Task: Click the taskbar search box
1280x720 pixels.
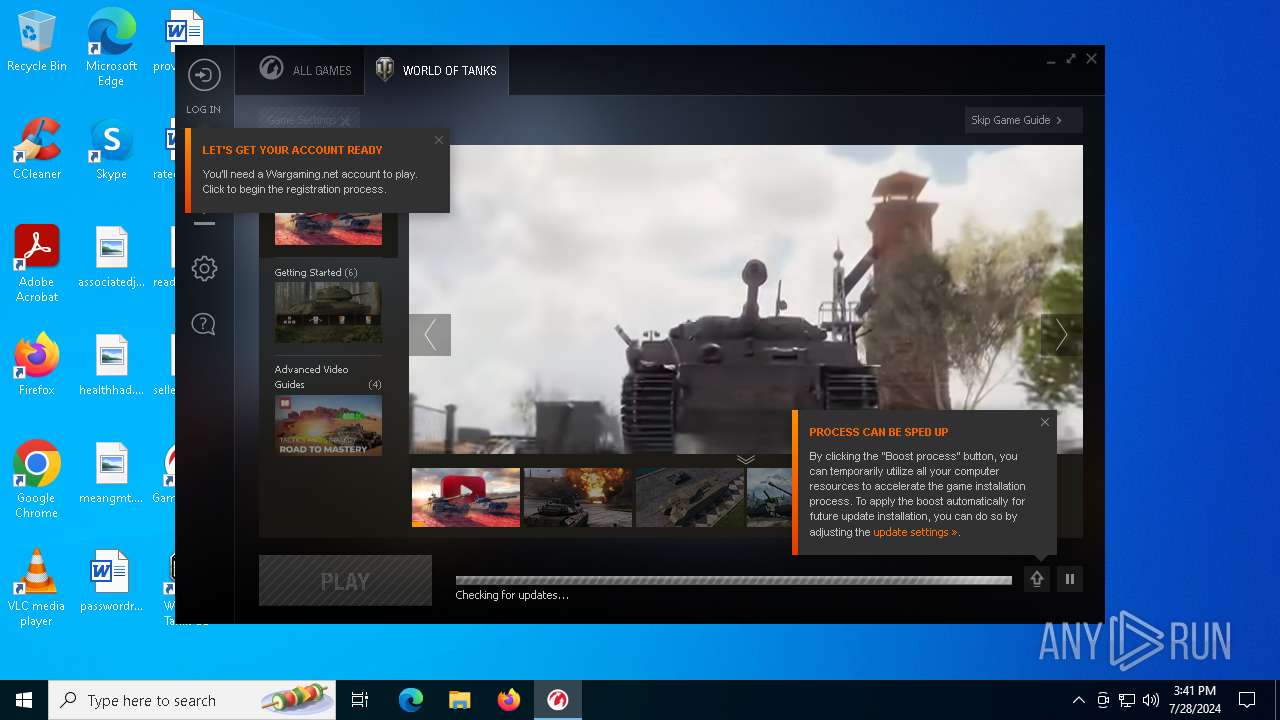Action: tap(191, 700)
